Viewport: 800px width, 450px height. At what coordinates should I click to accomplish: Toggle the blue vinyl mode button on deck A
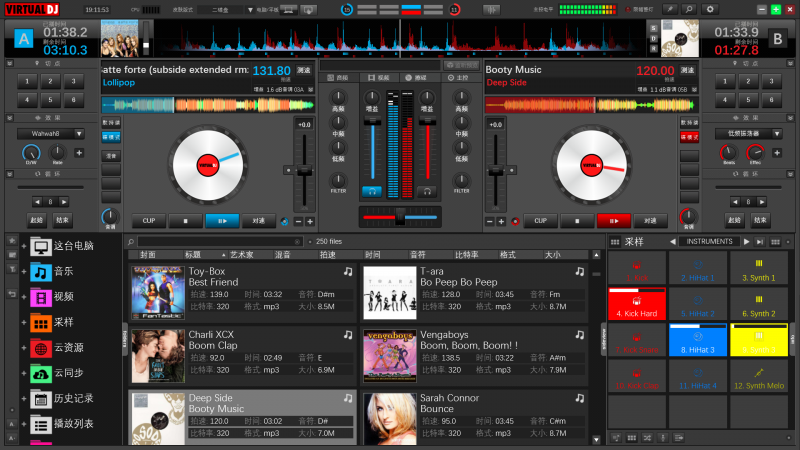111,137
